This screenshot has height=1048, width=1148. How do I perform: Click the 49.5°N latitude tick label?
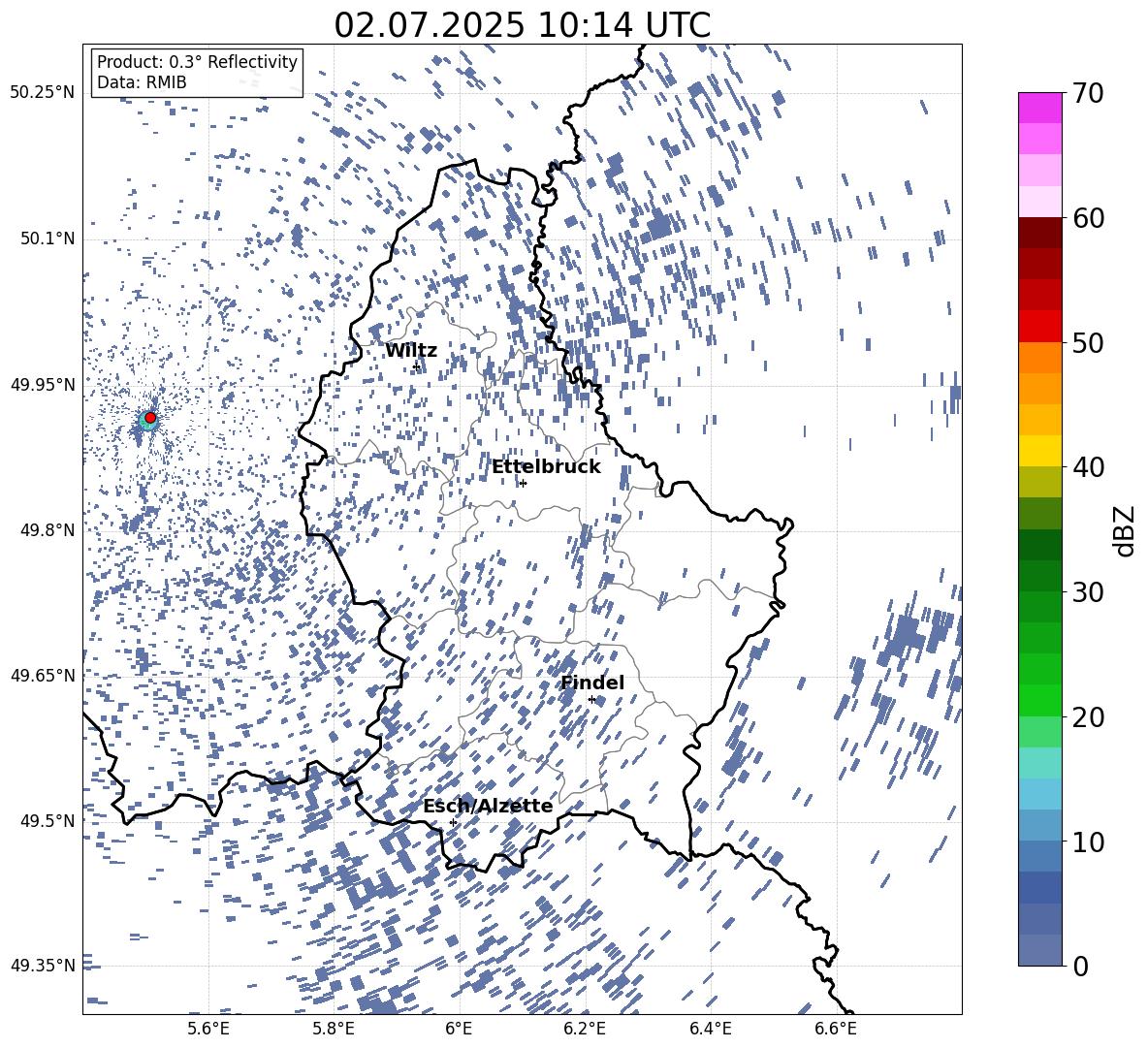(48, 820)
